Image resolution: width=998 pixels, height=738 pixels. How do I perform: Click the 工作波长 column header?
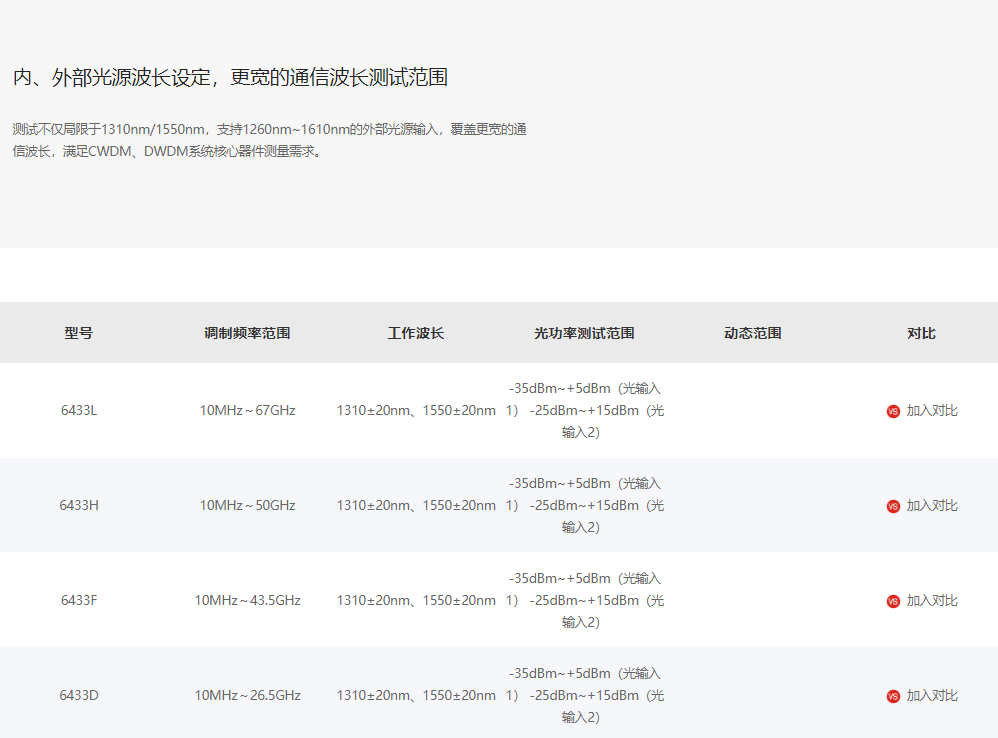(416, 333)
